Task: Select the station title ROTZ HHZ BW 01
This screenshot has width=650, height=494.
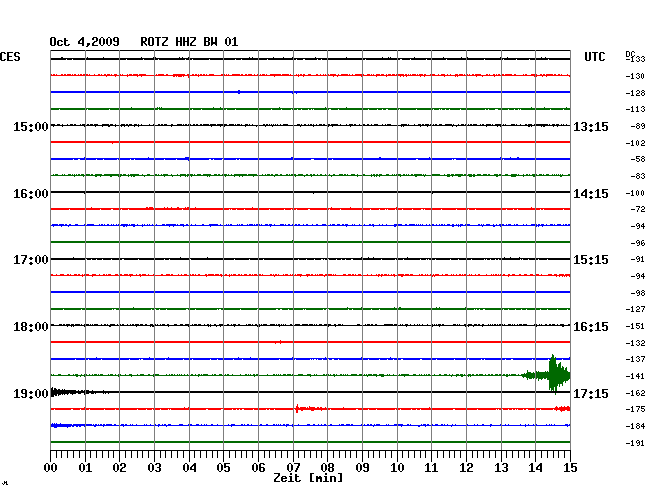Action: coord(189,42)
